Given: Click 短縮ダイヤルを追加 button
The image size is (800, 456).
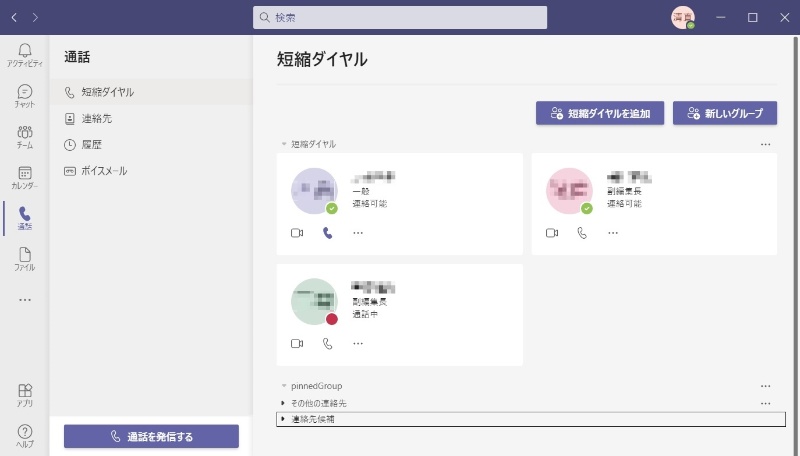Looking at the screenshot, I should [x=600, y=114].
